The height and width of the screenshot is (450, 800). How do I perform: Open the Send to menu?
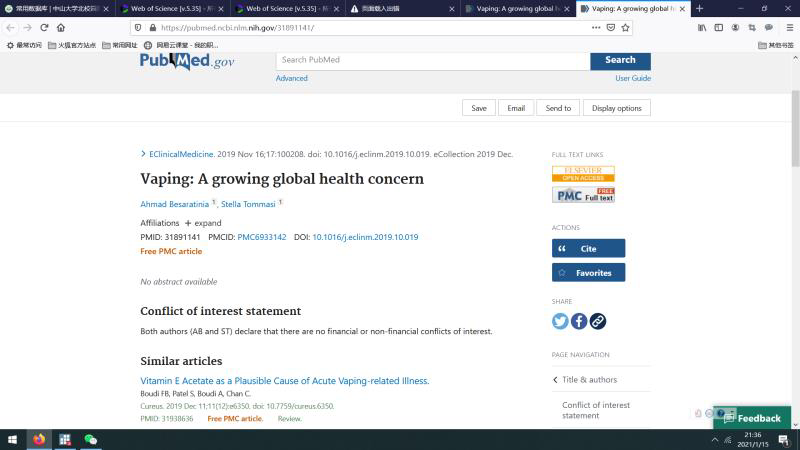pos(558,108)
